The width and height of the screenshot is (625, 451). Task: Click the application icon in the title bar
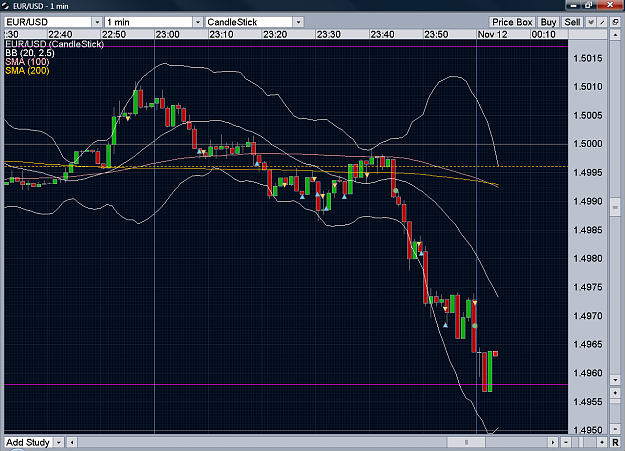pyautogui.click(x=5, y=6)
